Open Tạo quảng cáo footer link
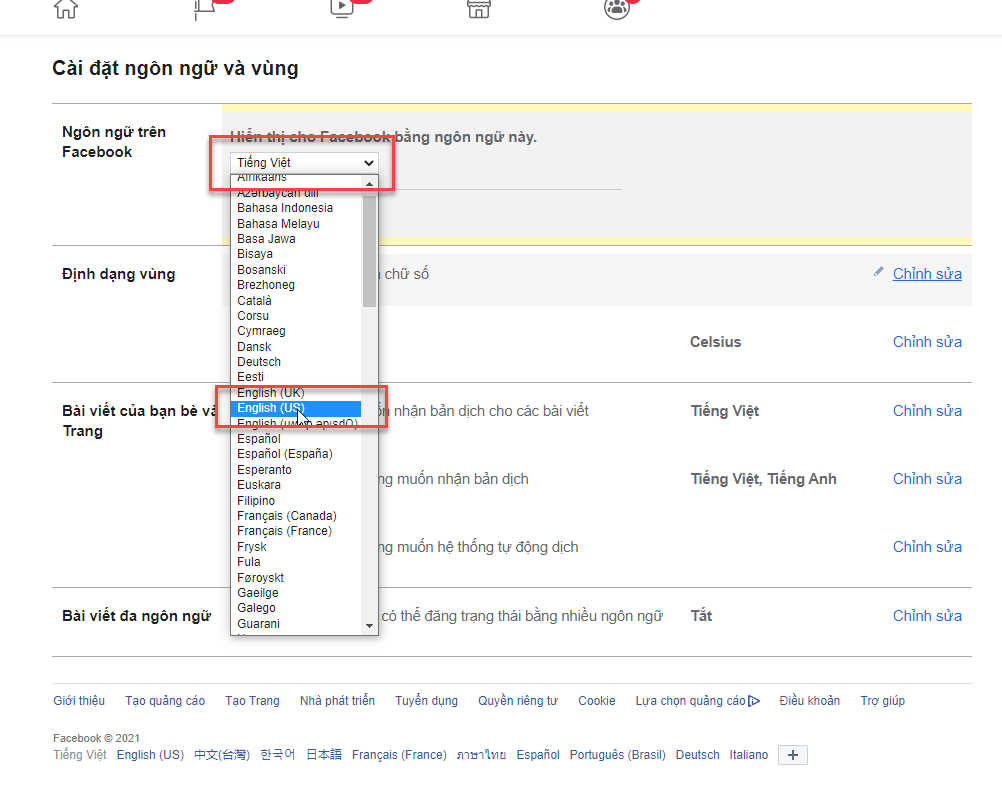Screen dimensions: 1002x794 [x=165, y=701]
